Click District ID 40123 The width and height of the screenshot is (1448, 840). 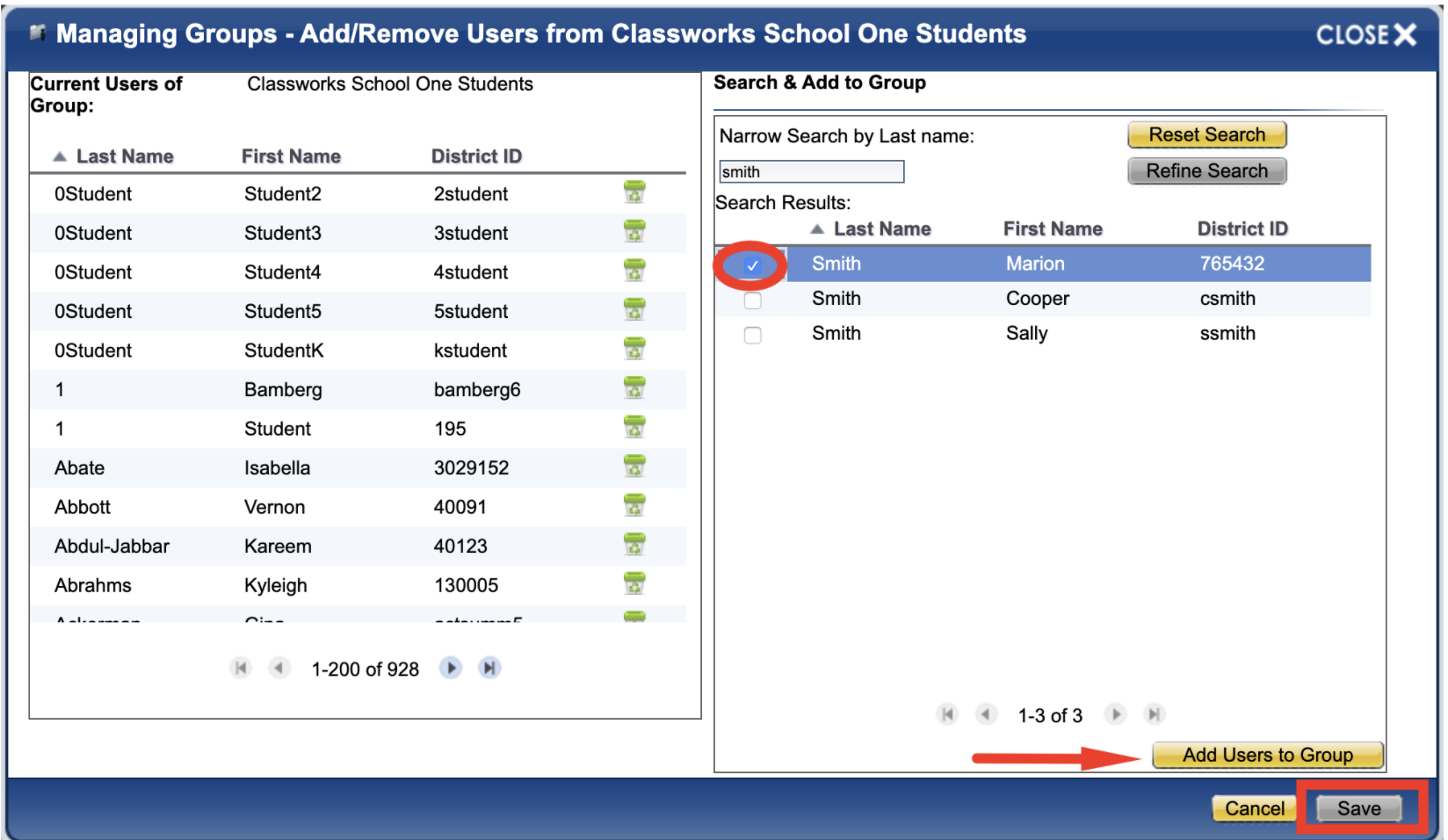[460, 547]
